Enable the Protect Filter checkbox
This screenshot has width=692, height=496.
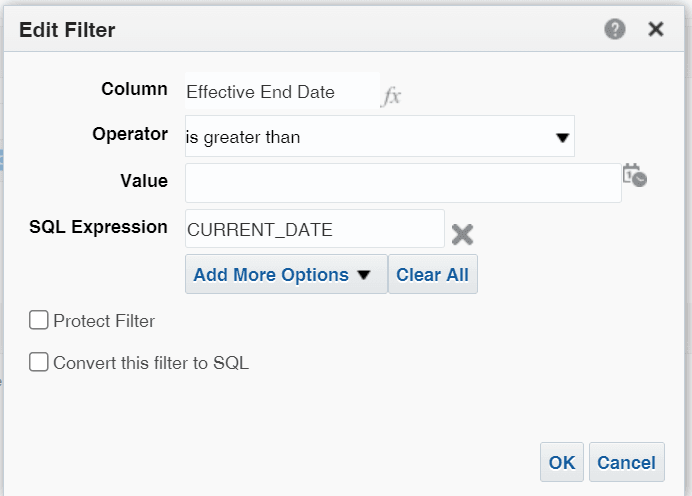39,320
